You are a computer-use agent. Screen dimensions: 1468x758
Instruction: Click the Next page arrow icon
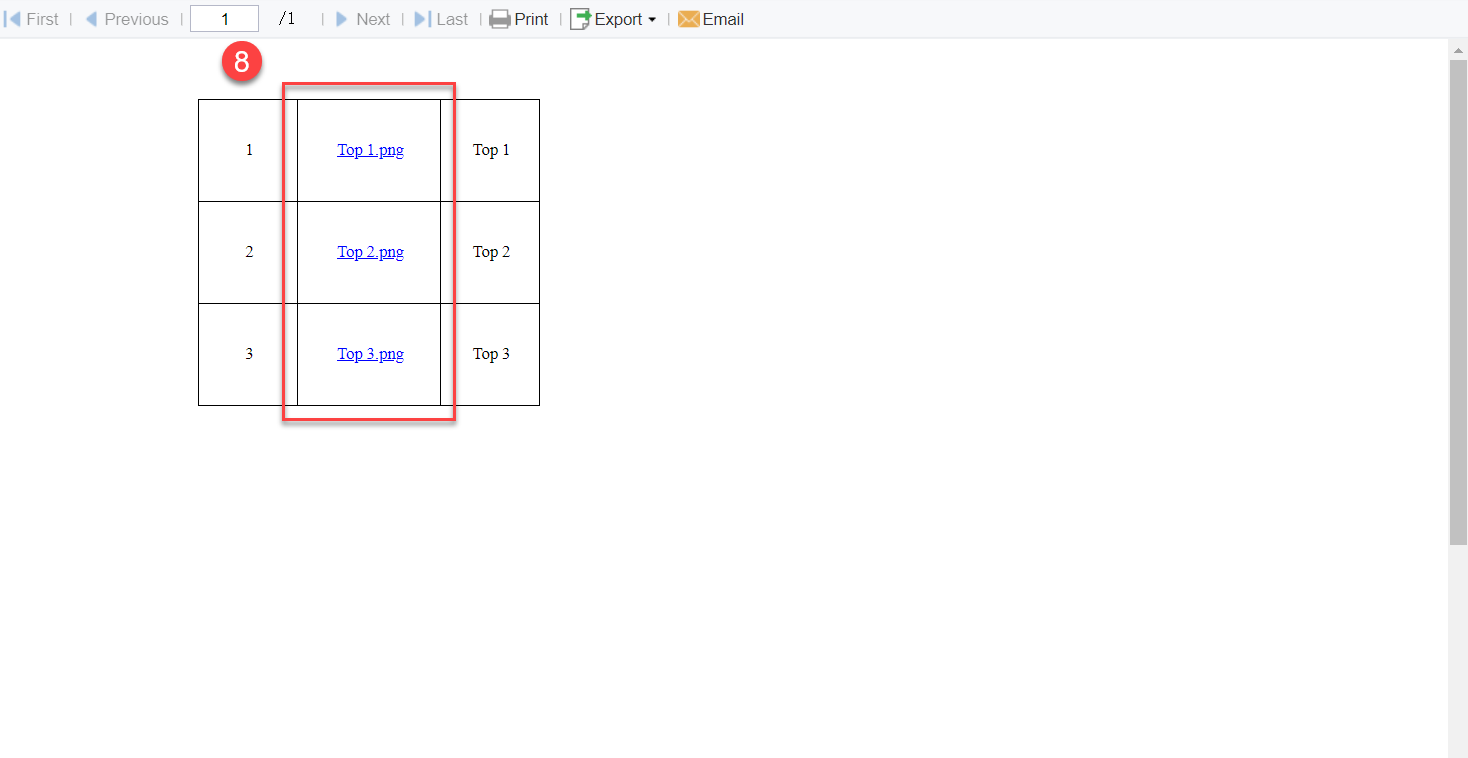(342, 19)
